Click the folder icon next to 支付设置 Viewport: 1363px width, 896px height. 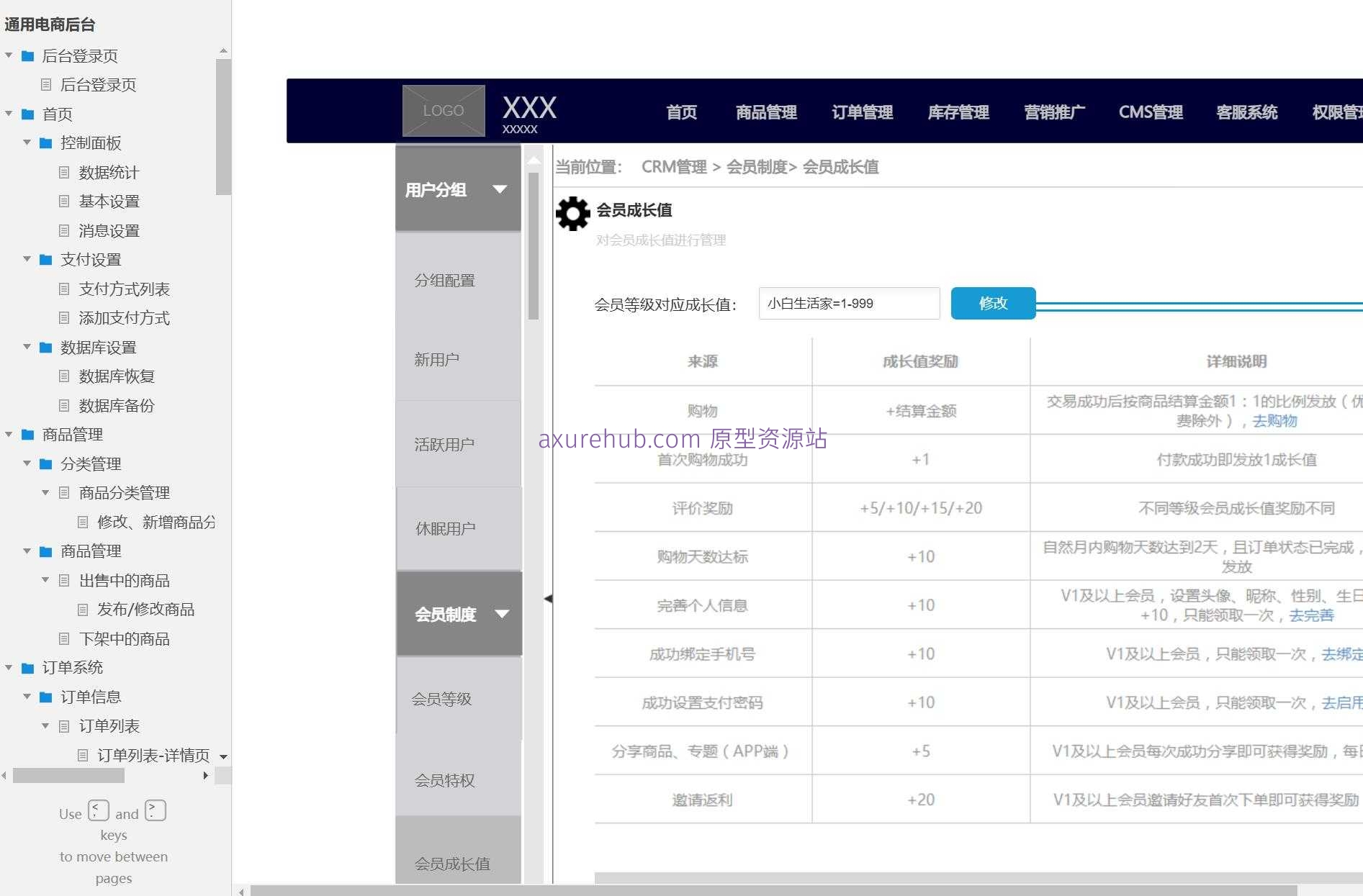(x=45, y=259)
